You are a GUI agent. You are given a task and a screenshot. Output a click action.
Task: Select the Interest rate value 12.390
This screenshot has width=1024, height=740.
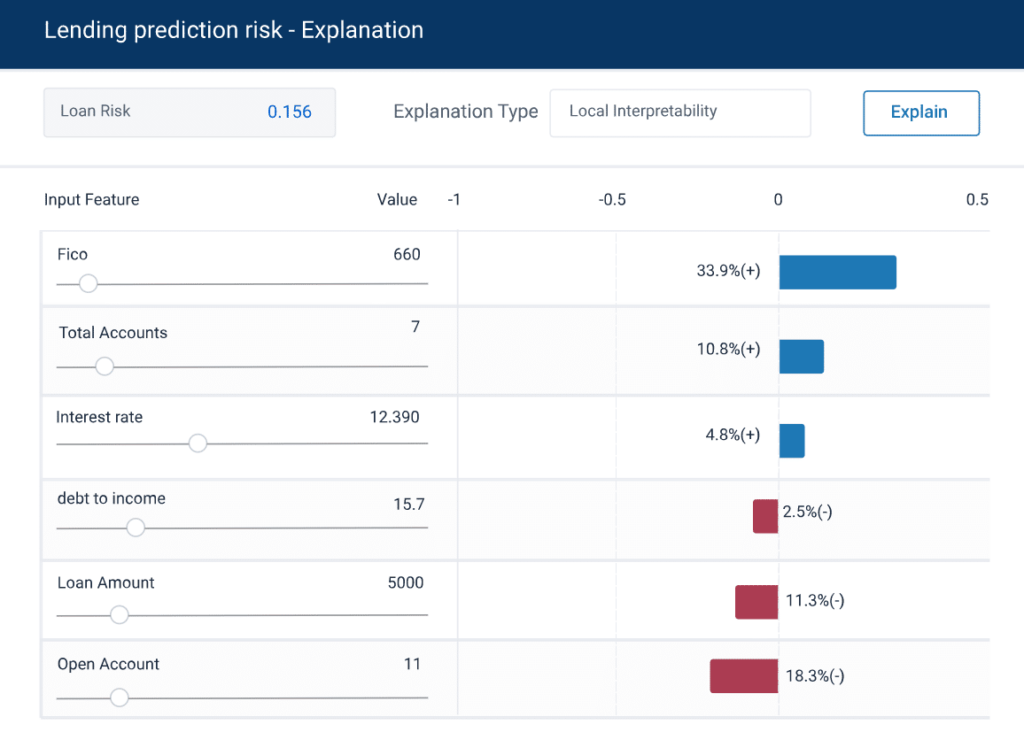(394, 417)
